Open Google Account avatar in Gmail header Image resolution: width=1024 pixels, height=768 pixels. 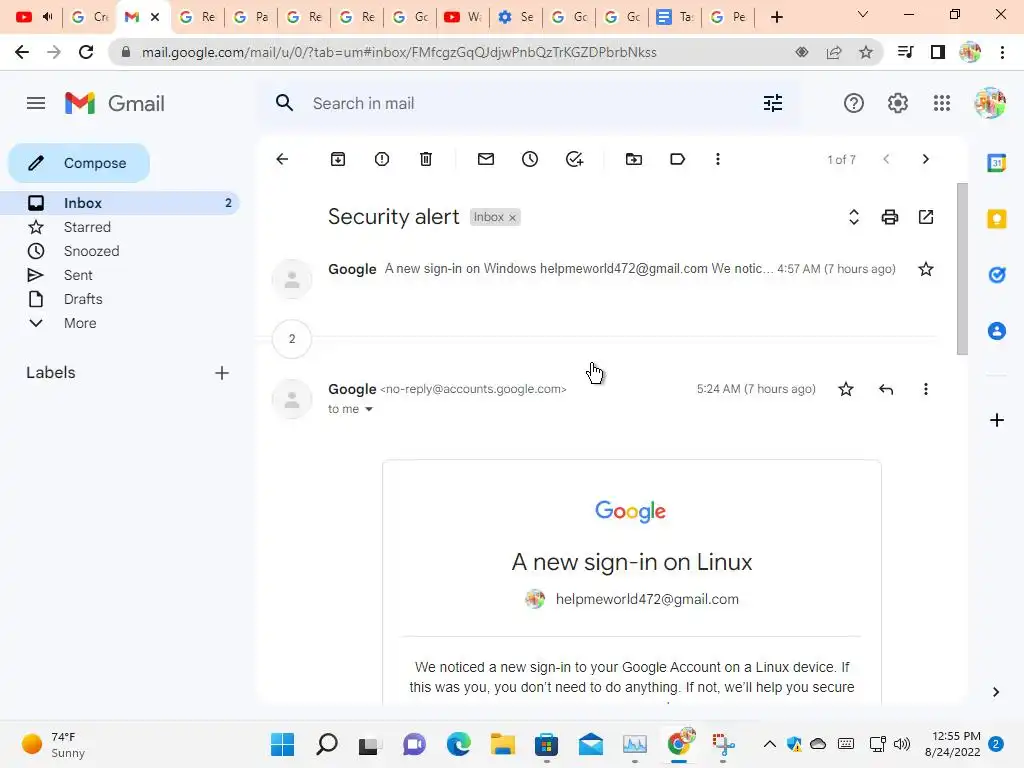[x=990, y=103]
